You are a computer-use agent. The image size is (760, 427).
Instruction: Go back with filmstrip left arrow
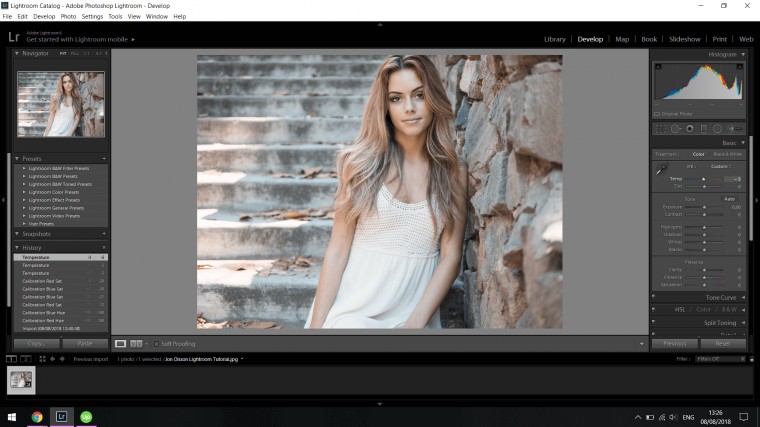pos(52,359)
